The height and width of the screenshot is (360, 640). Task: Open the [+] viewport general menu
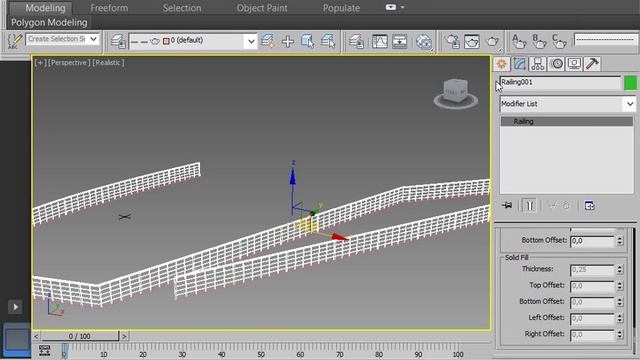[x=40, y=62]
